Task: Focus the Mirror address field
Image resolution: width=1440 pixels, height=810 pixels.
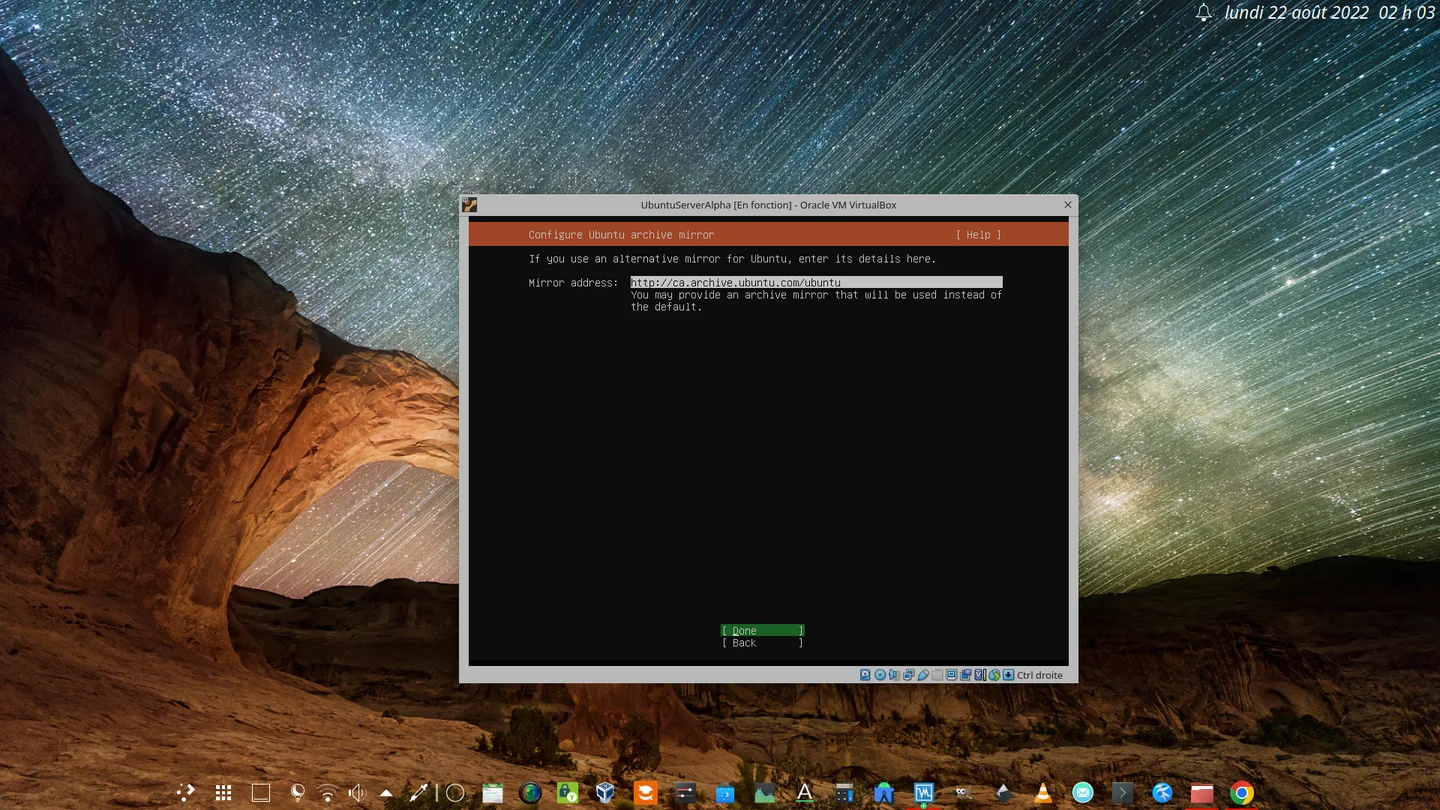Action: [x=816, y=283]
